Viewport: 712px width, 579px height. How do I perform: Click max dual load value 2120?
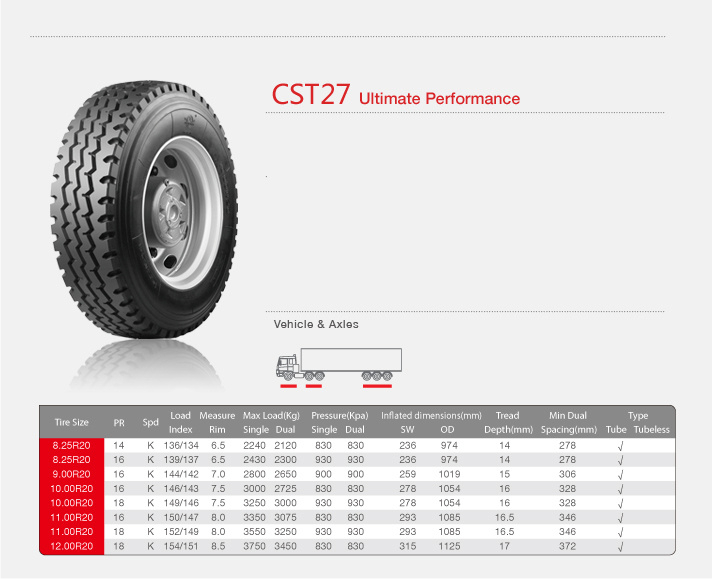tap(285, 445)
